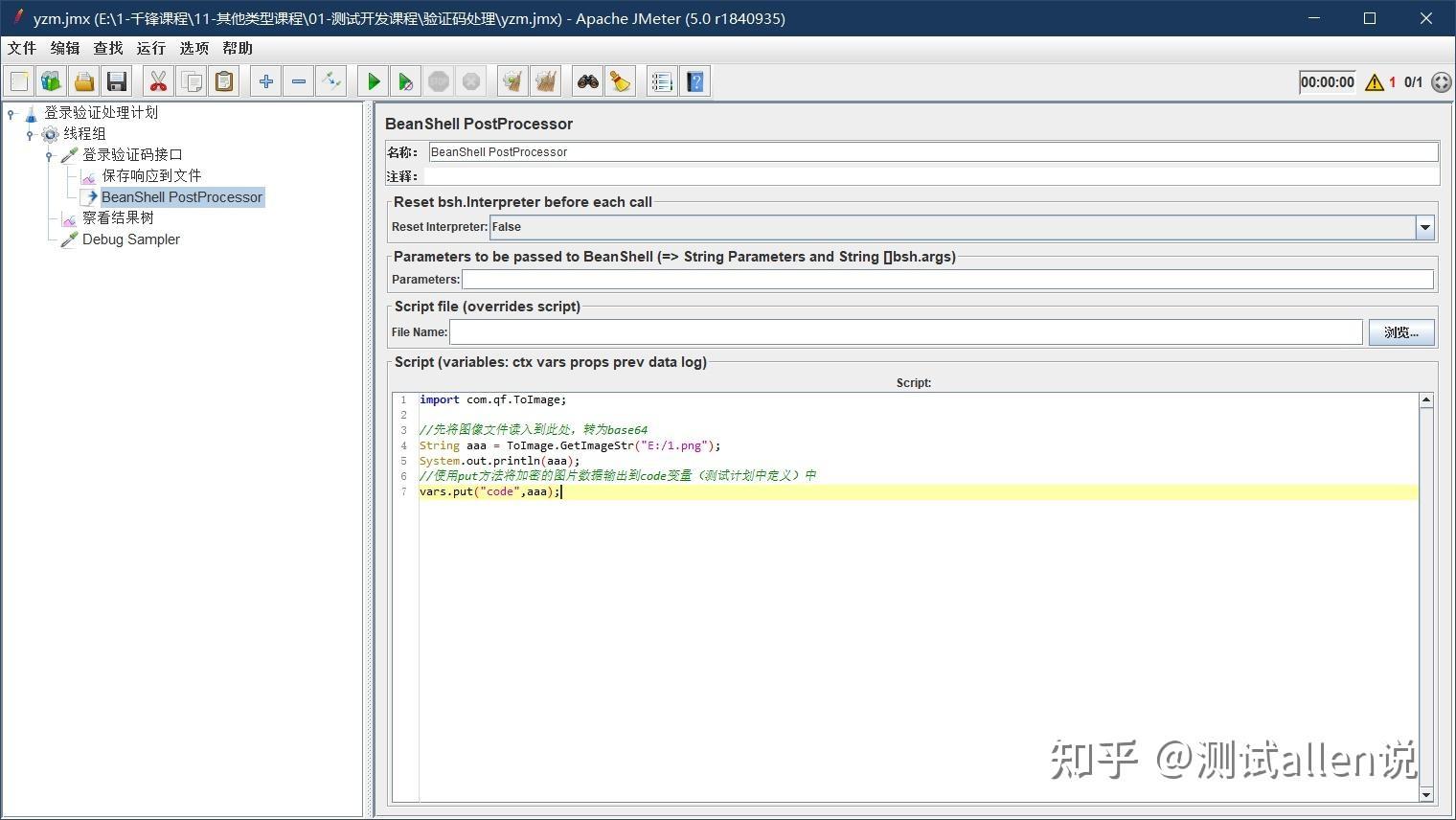Click the Copy icon
The height and width of the screenshot is (820, 1456).
[192, 81]
